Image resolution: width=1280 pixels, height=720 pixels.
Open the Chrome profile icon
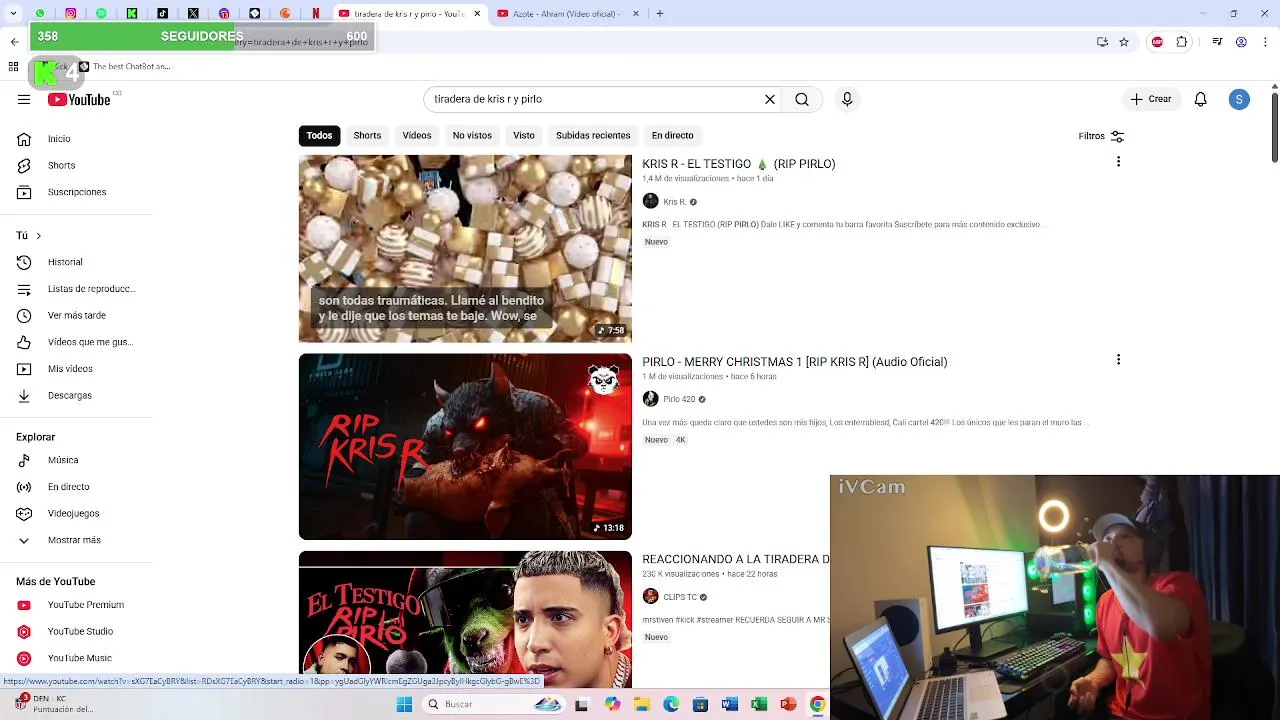click(x=1241, y=42)
